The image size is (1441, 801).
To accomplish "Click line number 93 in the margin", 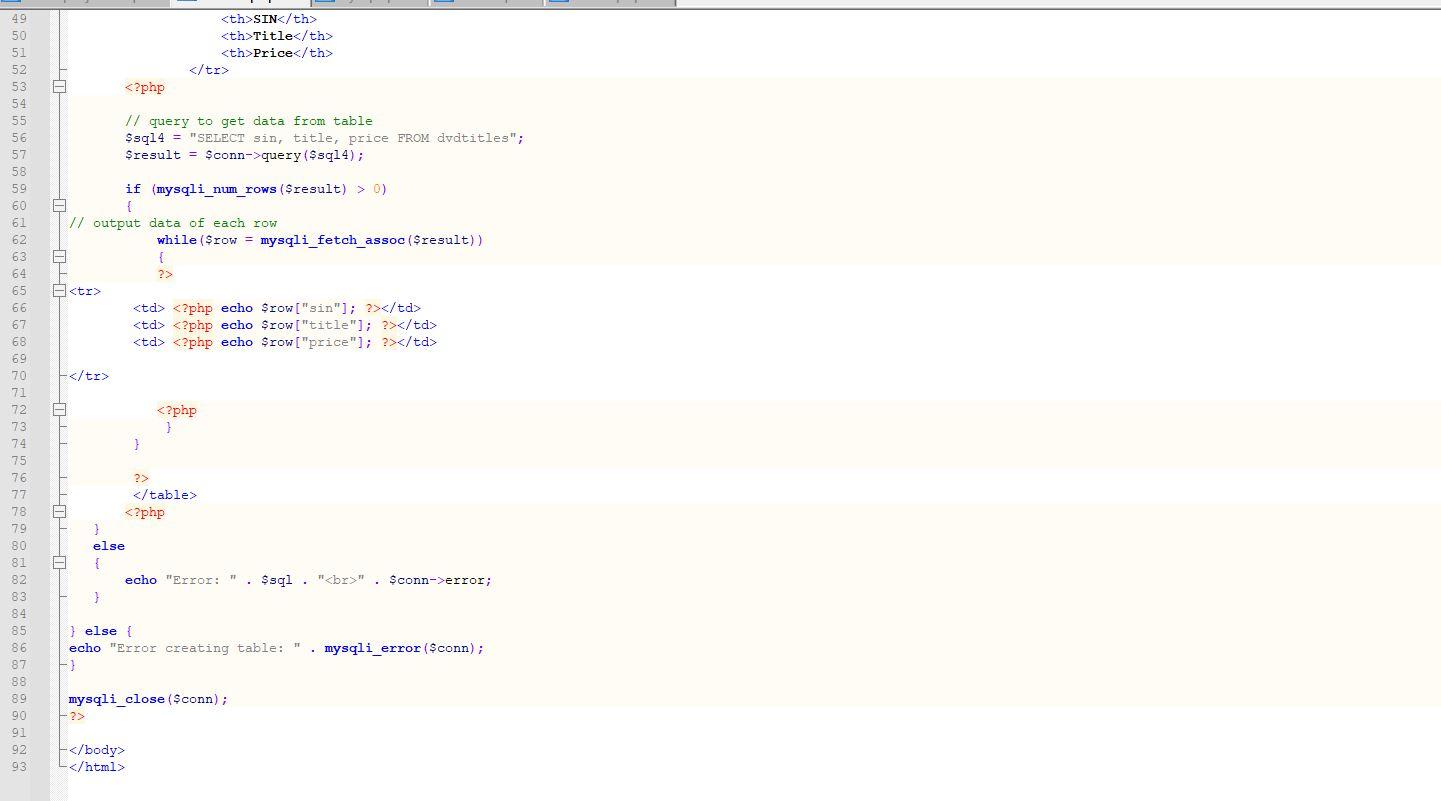I will [x=19, y=767].
